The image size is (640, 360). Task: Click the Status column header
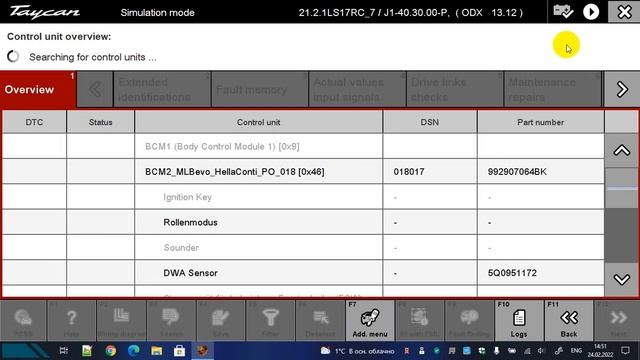100,122
